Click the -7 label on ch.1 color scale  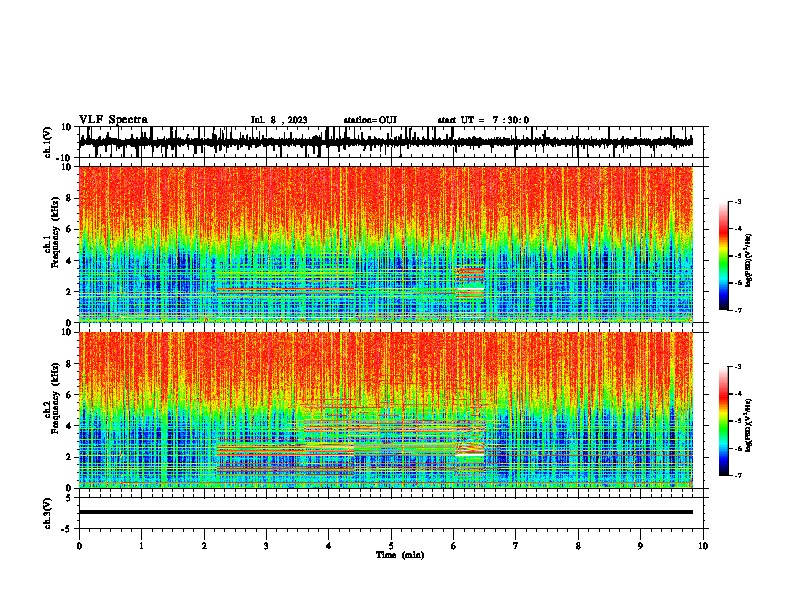pos(737,310)
